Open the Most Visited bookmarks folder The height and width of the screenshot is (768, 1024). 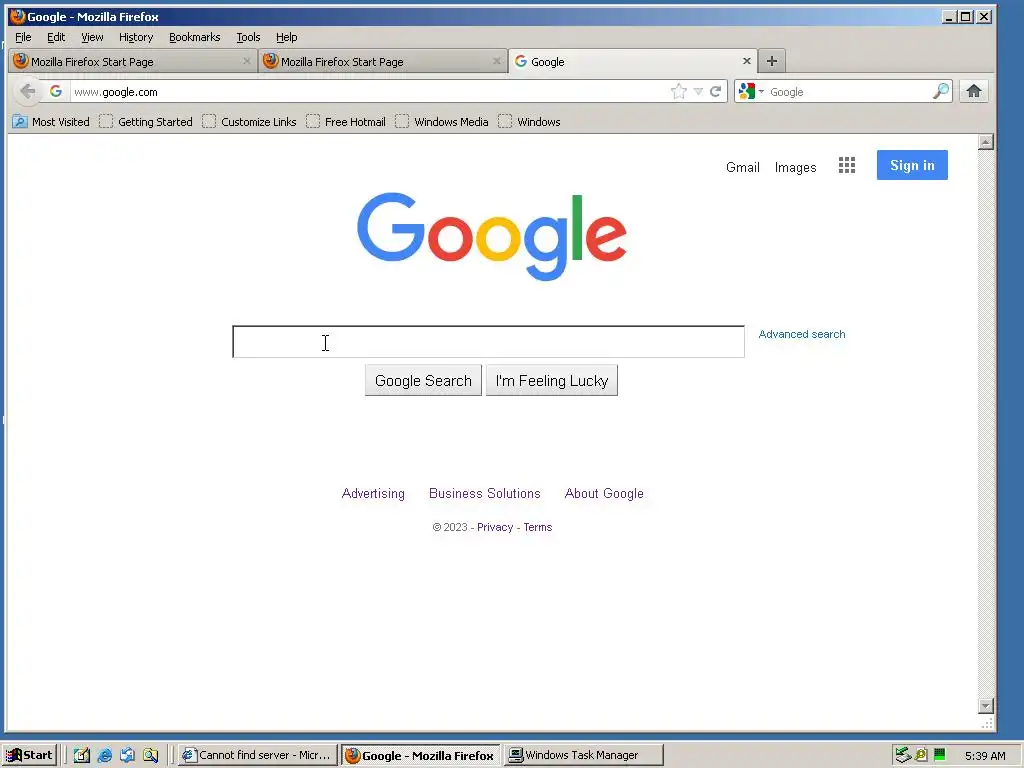[51, 121]
